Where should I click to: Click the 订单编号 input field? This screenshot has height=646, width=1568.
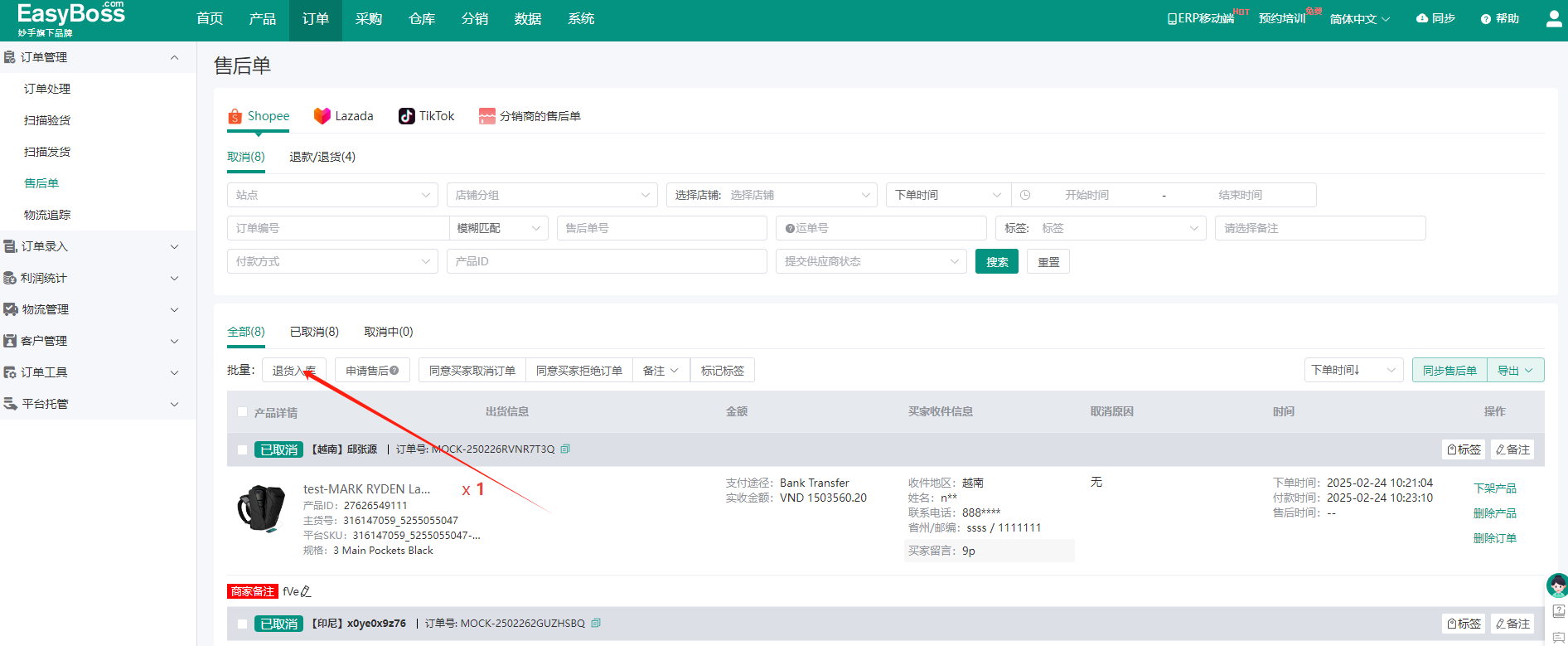coord(338,228)
